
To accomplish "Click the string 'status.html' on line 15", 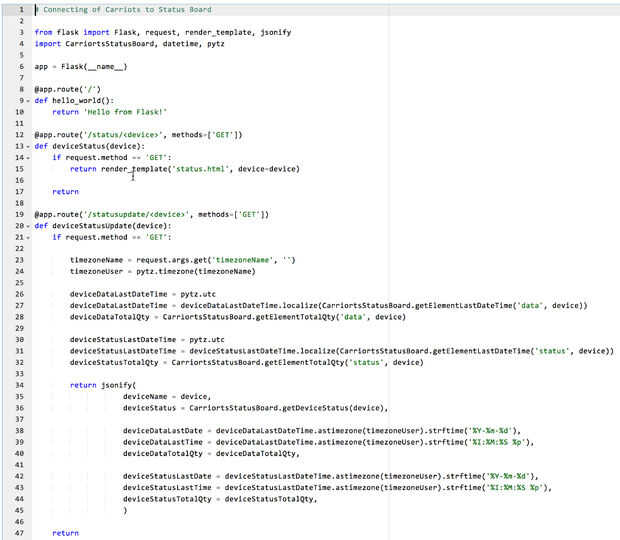I will (x=200, y=169).
